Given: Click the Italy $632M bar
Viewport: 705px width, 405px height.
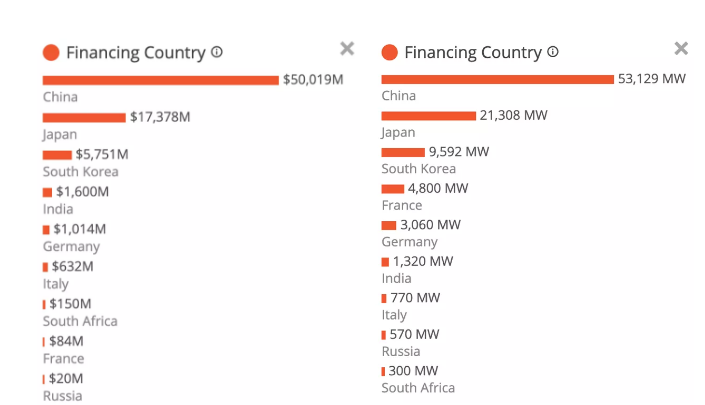Looking at the screenshot, I should tap(45, 267).
